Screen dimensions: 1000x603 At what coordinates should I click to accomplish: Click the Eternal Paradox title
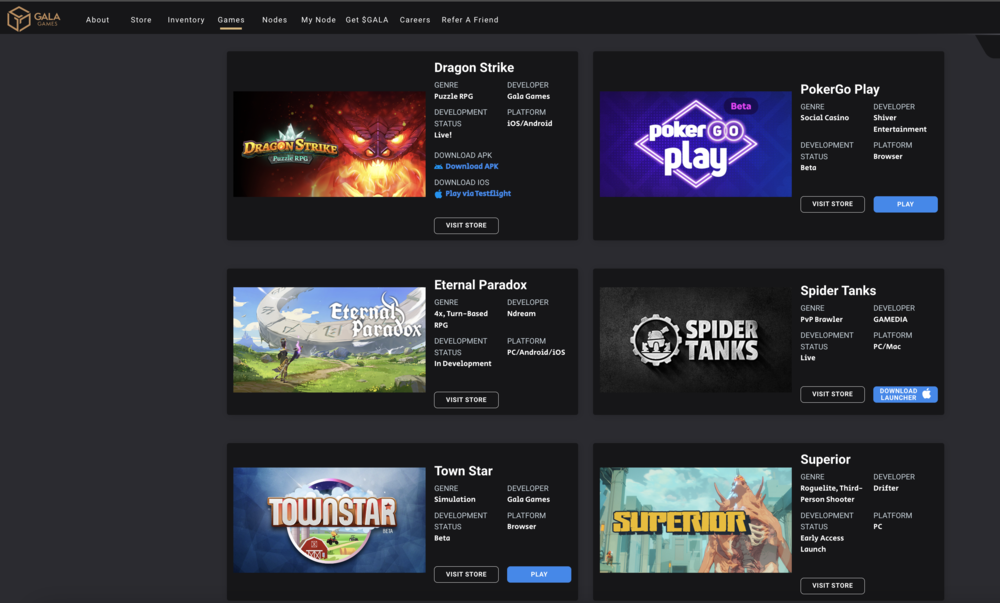(x=480, y=285)
